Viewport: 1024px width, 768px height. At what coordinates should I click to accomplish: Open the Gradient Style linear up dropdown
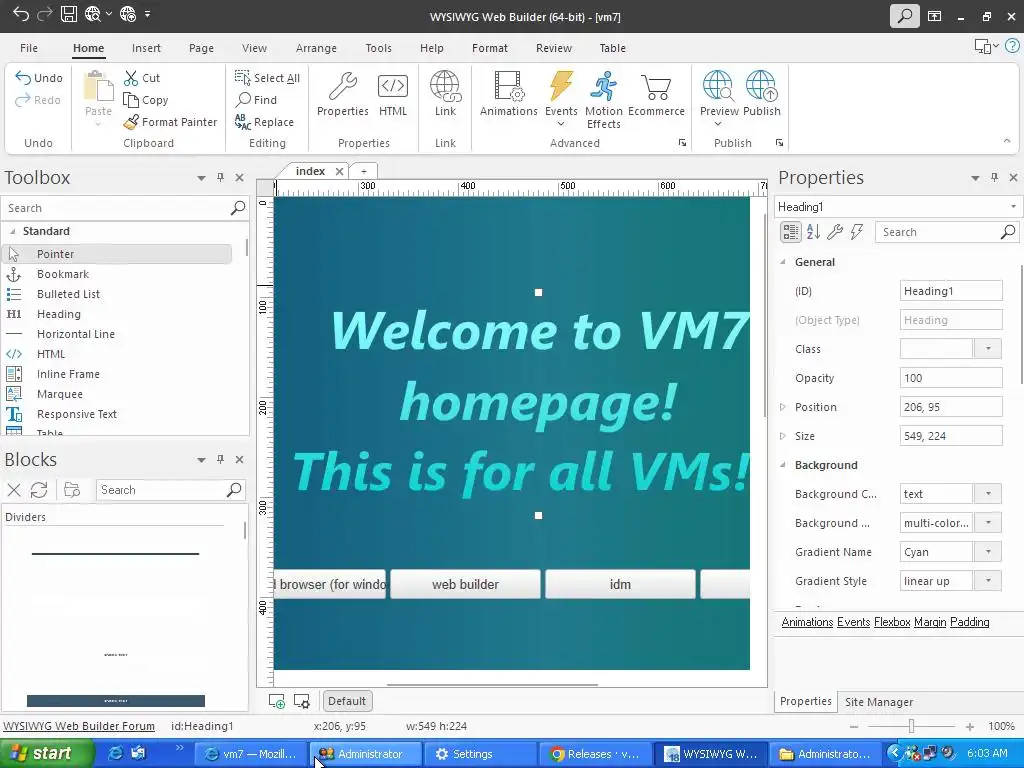click(x=988, y=581)
